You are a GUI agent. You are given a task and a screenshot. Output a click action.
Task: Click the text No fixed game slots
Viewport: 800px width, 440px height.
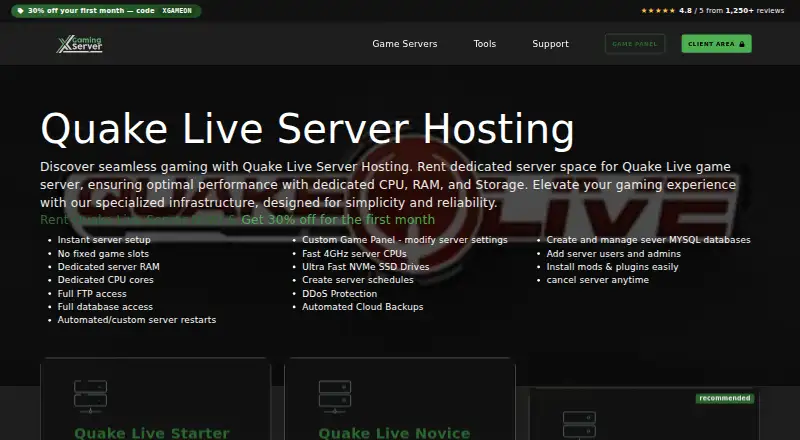[103, 254]
